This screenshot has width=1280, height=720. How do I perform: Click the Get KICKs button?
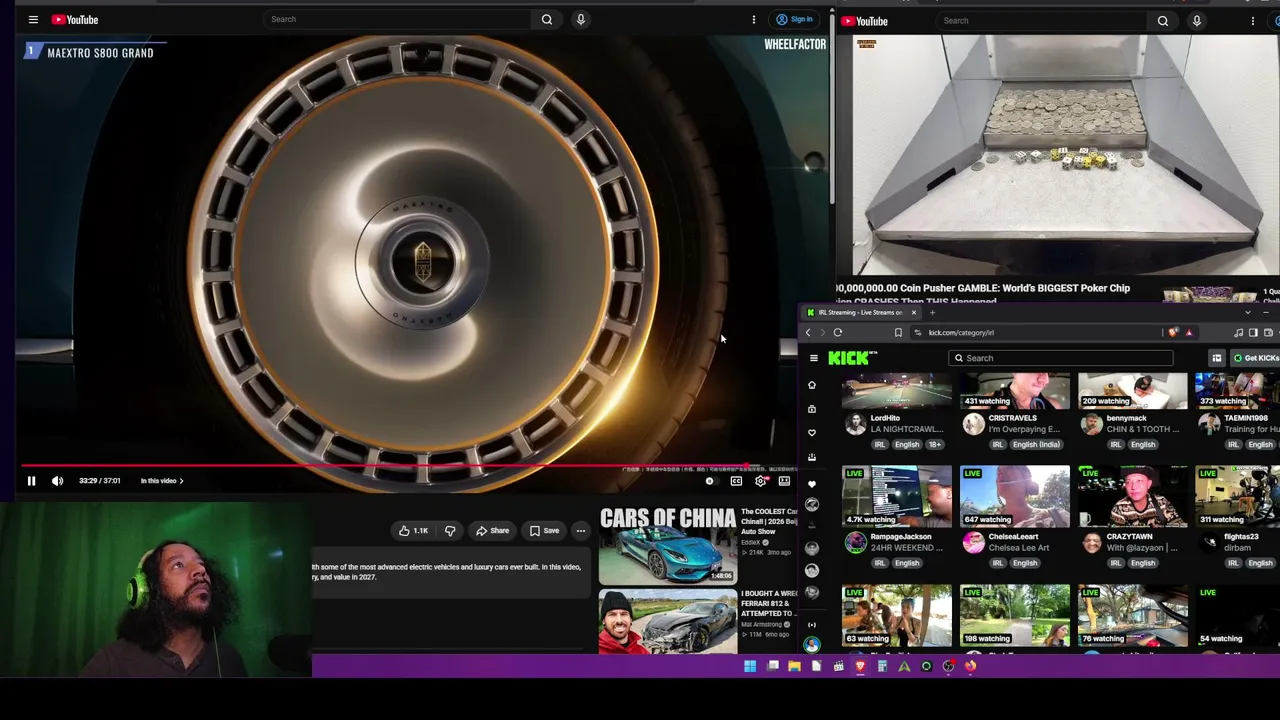pyautogui.click(x=1256, y=358)
